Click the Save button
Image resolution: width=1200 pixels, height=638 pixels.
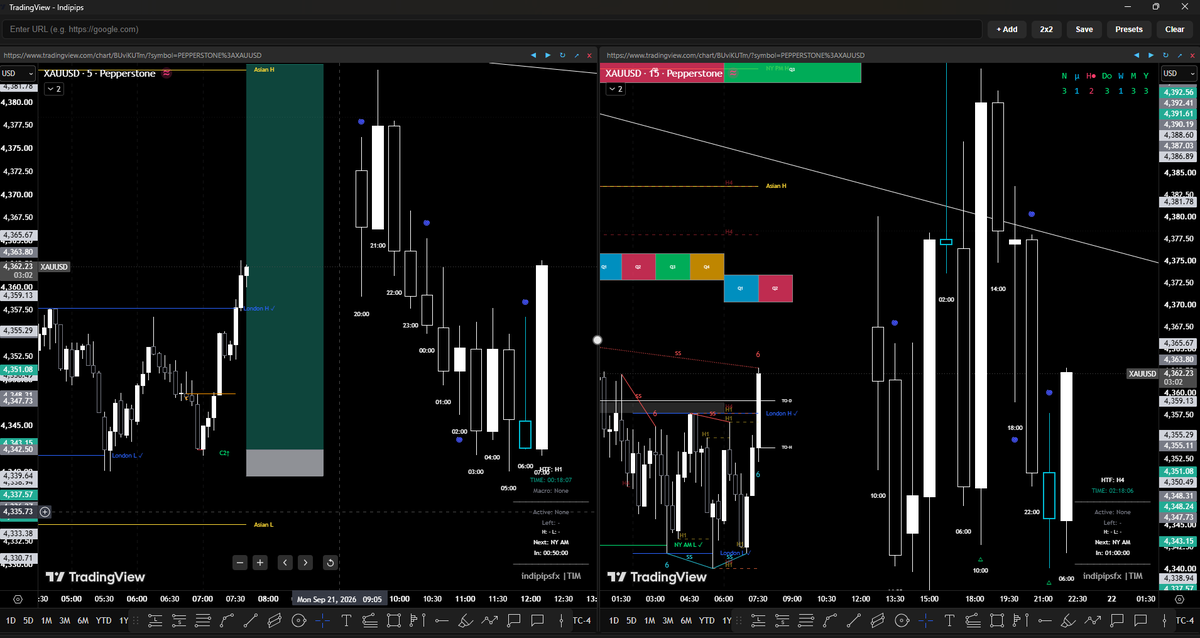(1084, 29)
